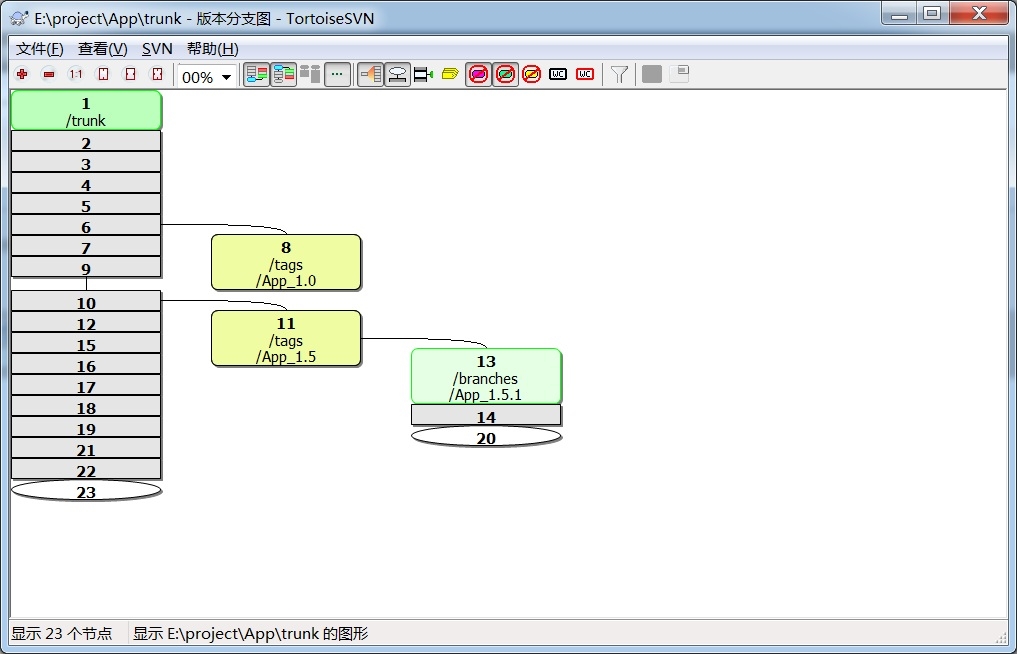Screen dimensions: 1020x654
Task: Select revision 16 node on trunk
Action: 86,364
